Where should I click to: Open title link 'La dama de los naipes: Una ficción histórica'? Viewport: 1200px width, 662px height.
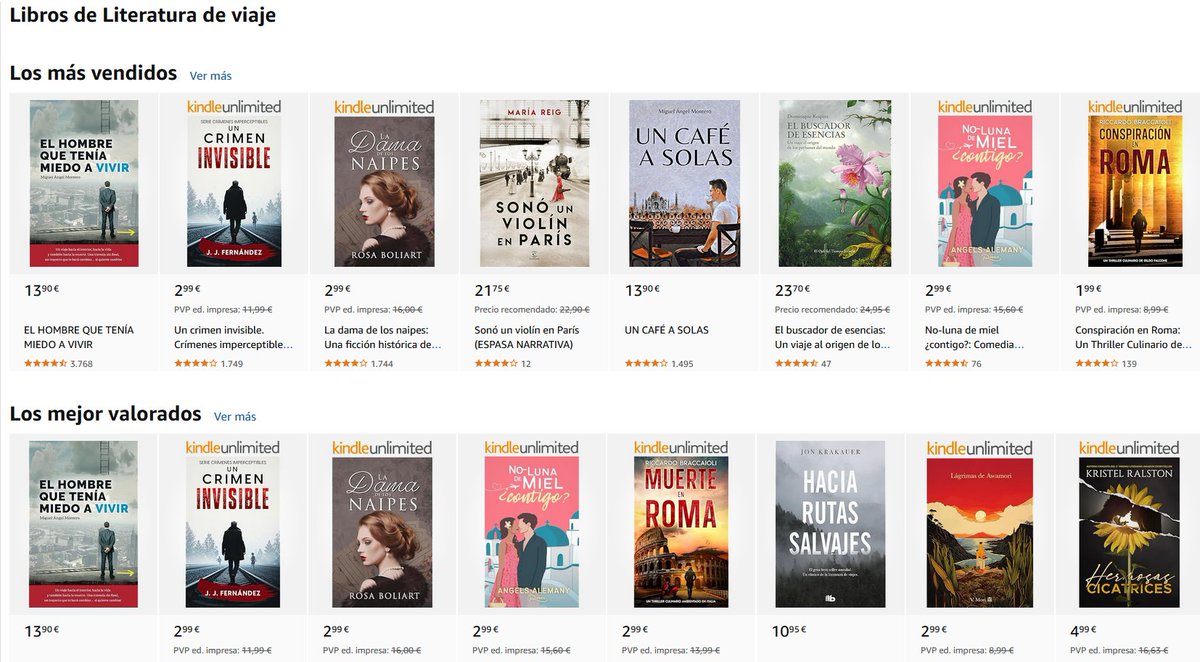pyautogui.click(x=384, y=337)
